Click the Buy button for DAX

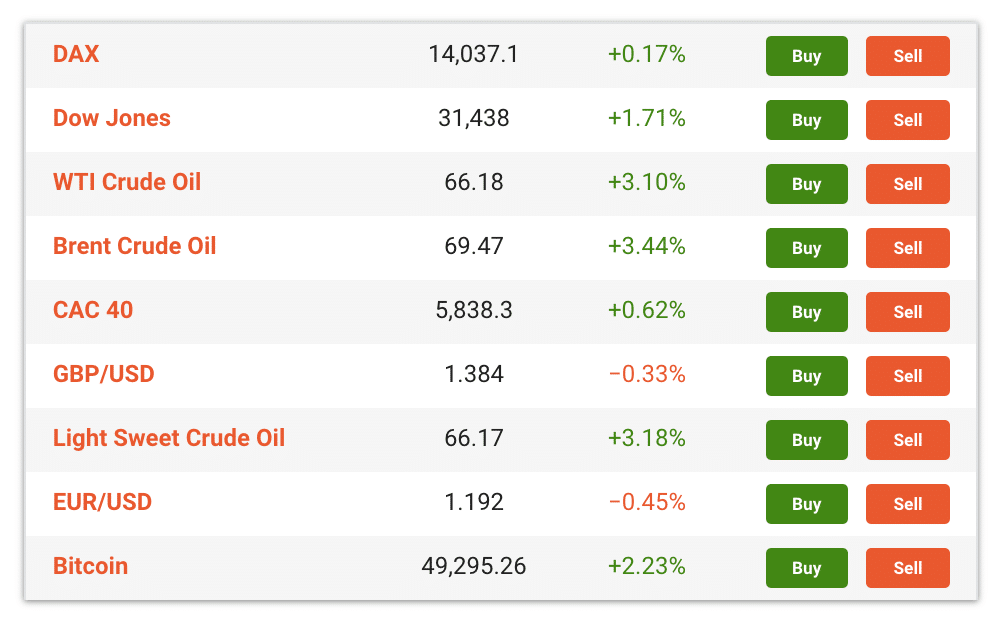click(806, 56)
